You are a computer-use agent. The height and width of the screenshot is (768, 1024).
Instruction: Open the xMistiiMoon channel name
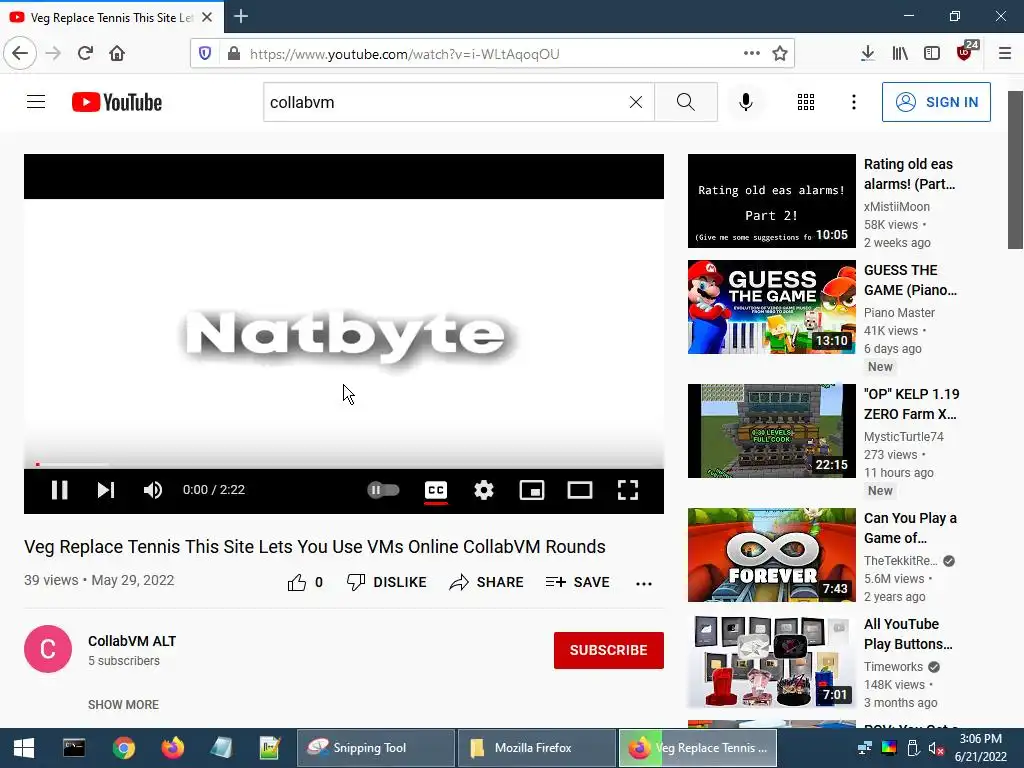897,206
